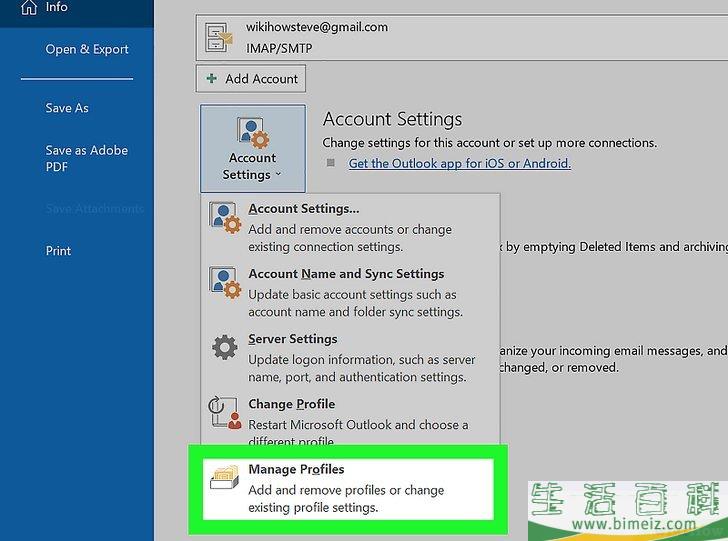Click the Change Profile restart icon

[225, 412]
